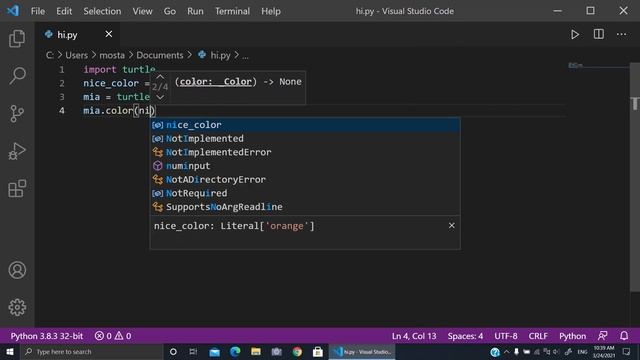Image resolution: width=640 pixels, height=360 pixels.
Task: Select the numinput suggestion
Action: pyautogui.click(x=305, y=166)
